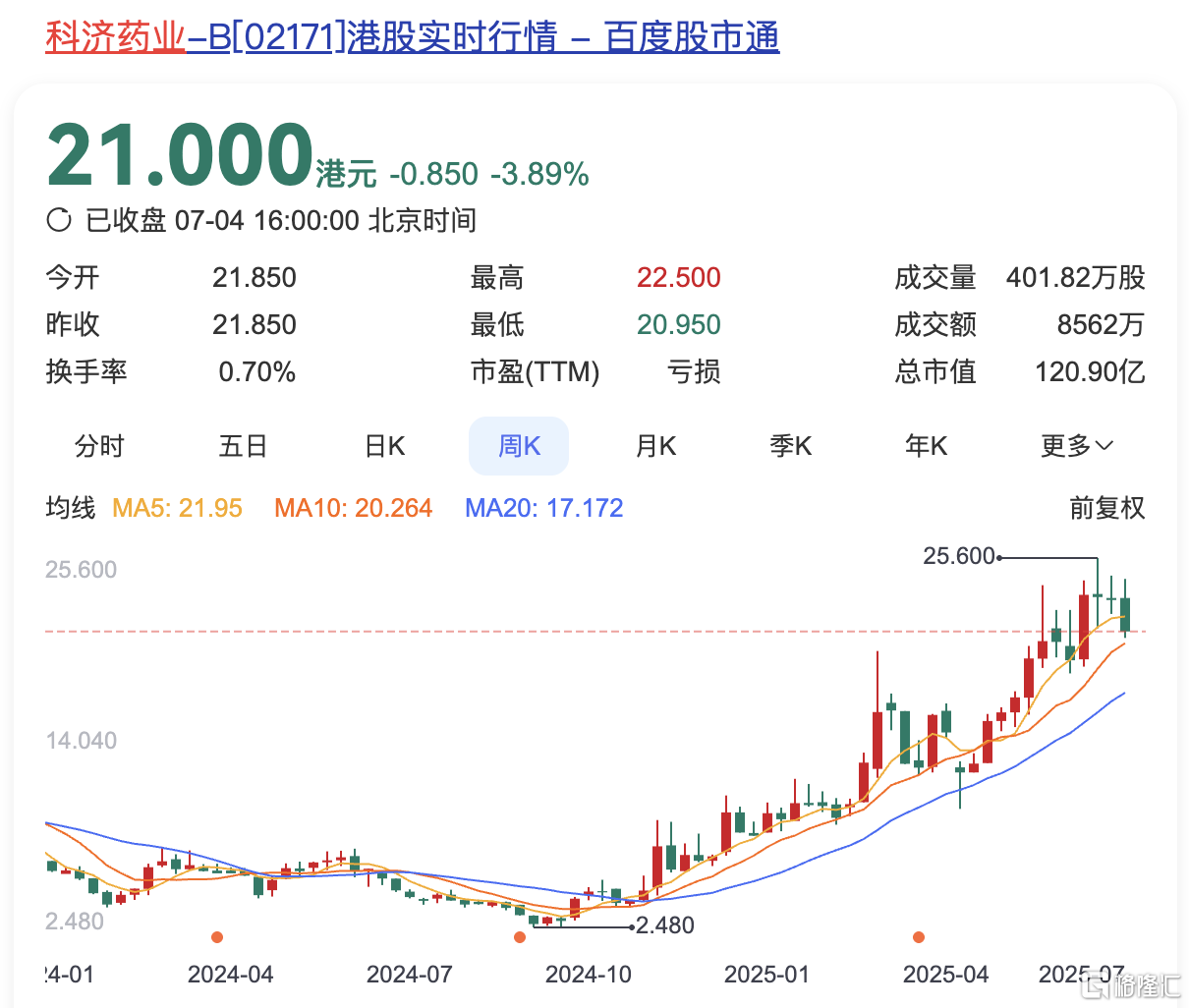Screen dimensions: 1189x1008
Task: Click the 成交额 value 8562万
Action: [1102, 325]
